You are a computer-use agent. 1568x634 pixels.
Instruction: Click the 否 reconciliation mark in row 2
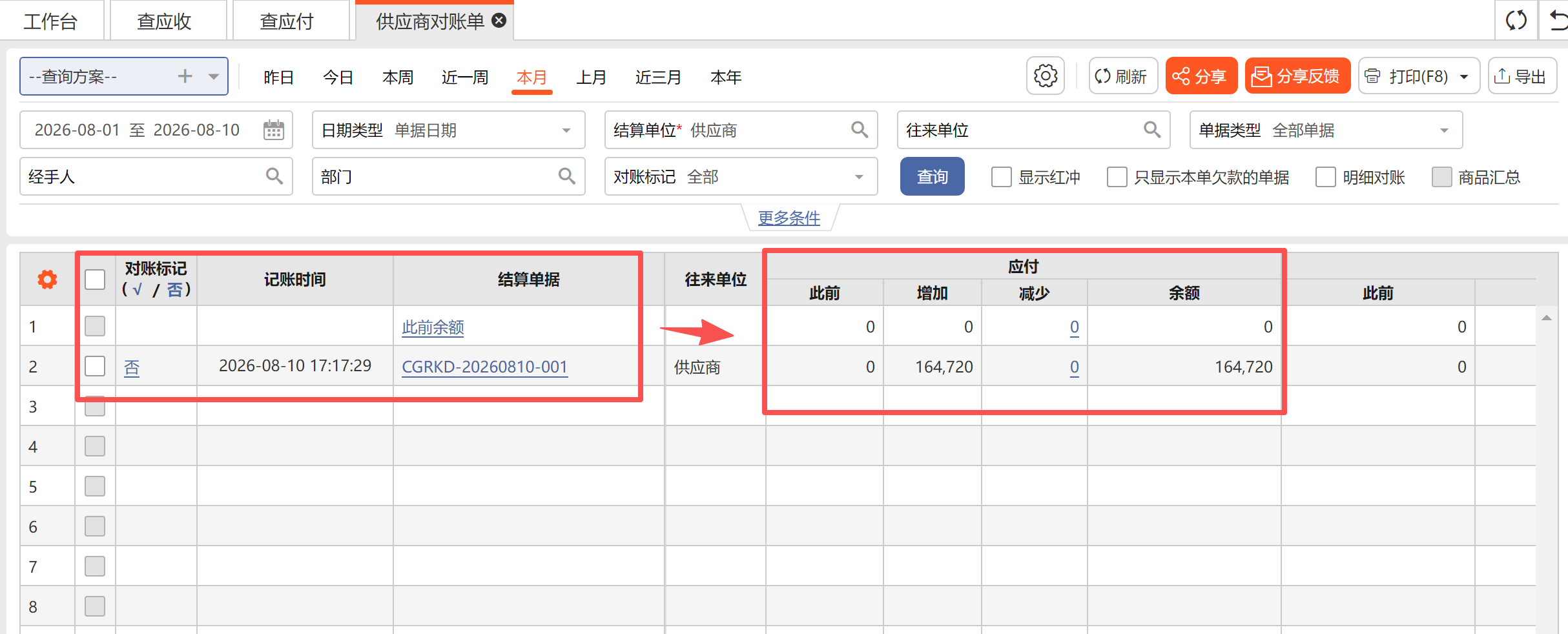point(132,367)
